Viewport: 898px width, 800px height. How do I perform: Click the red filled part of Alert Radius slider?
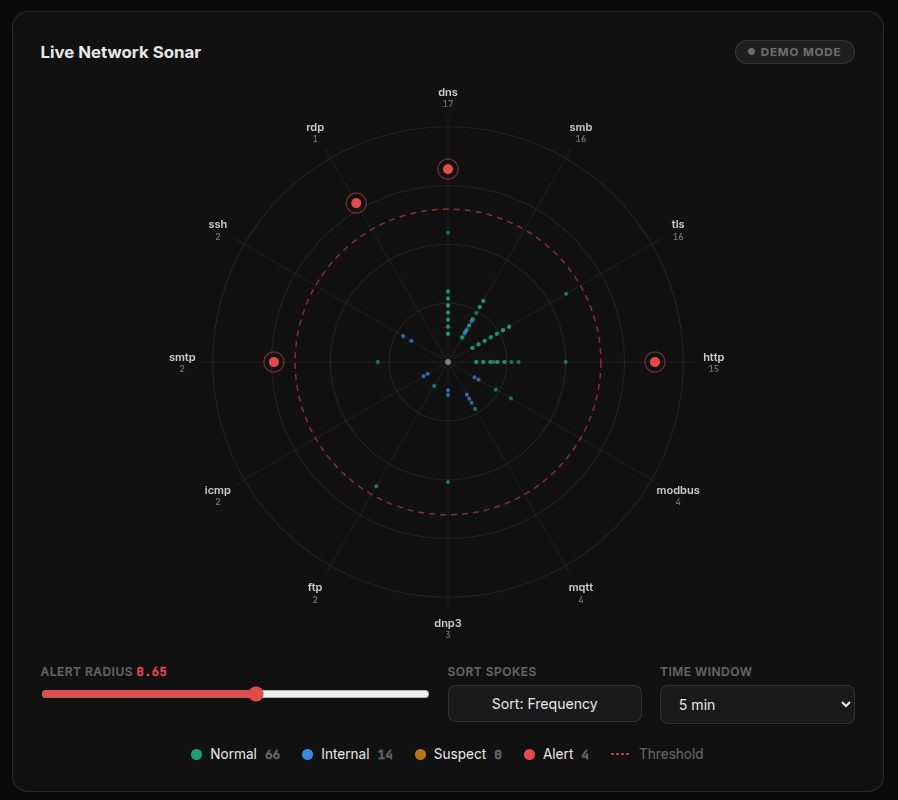[146, 694]
